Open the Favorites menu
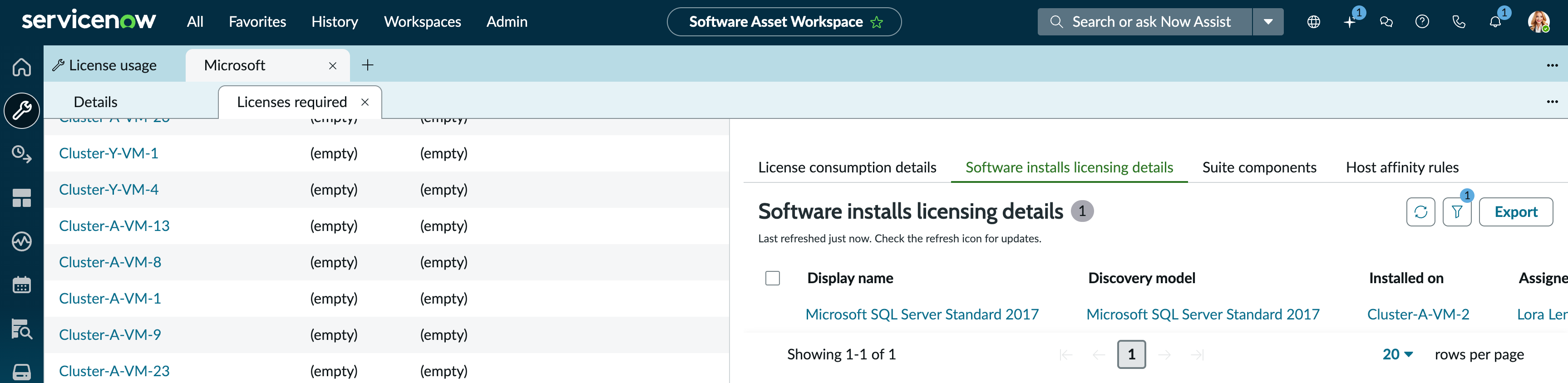The height and width of the screenshot is (383, 1568). point(257,22)
